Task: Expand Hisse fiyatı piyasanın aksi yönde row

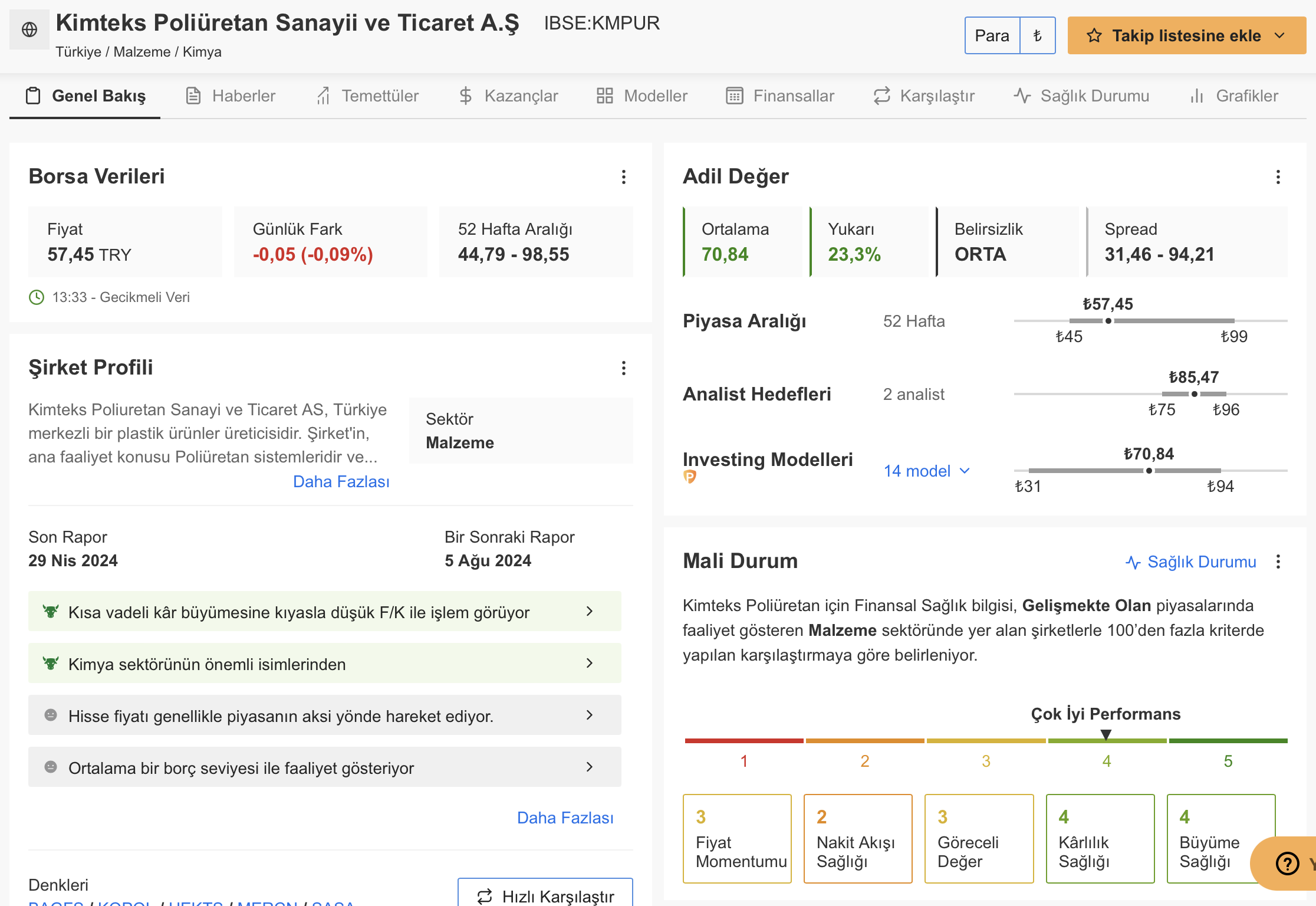Action: 325,715
